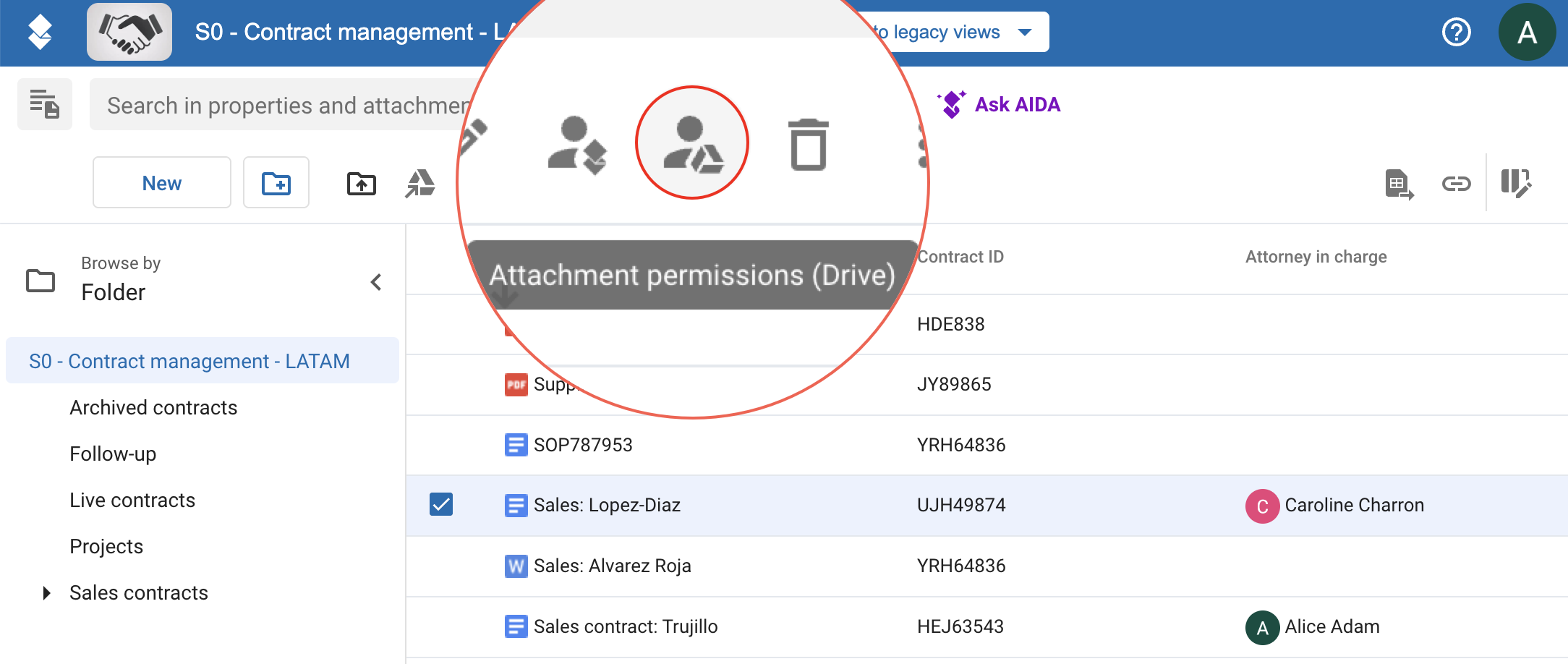Click the create new folder button

pyautogui.click(x=276, y=184)
